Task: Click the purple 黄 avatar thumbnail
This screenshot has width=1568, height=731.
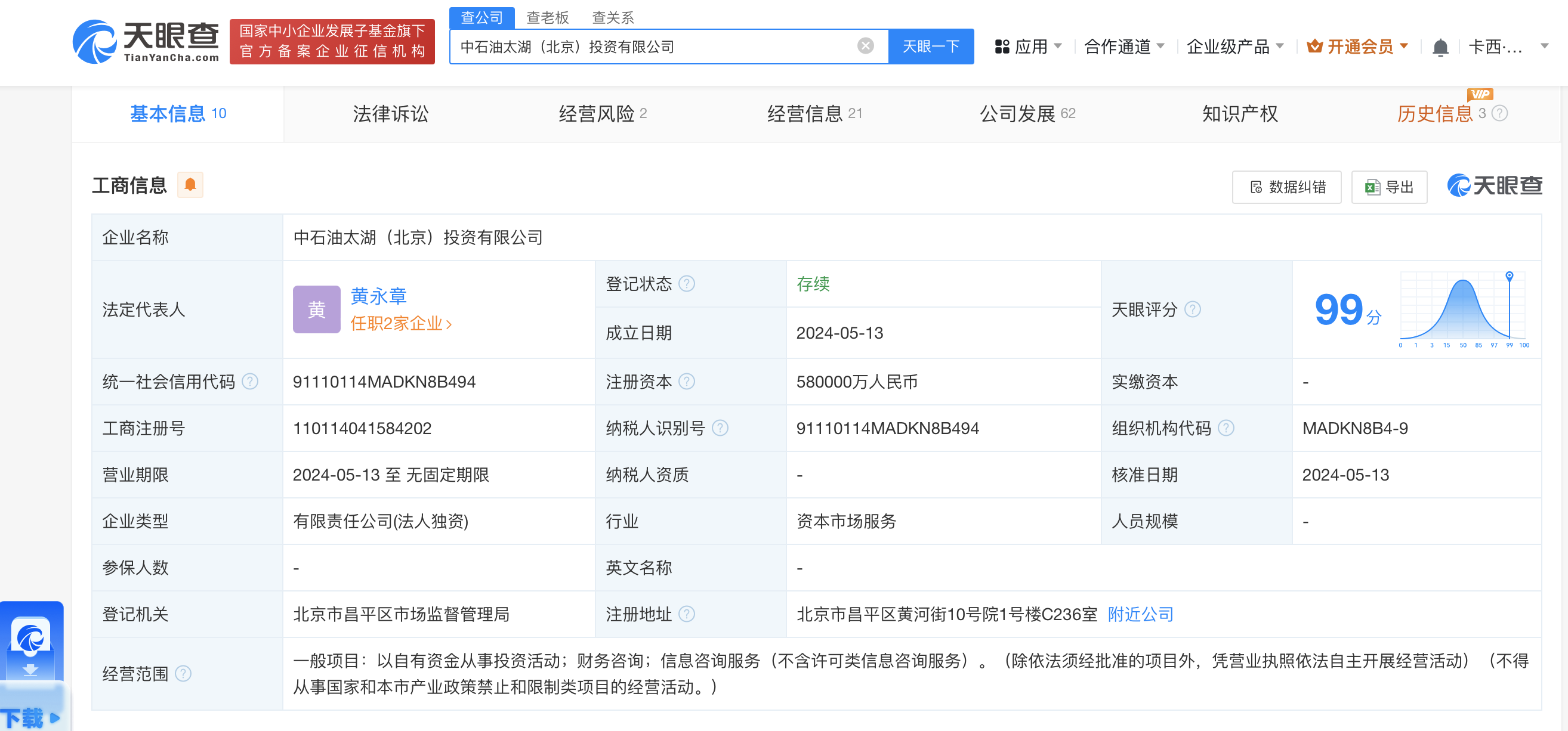Action: click(316, 309)
